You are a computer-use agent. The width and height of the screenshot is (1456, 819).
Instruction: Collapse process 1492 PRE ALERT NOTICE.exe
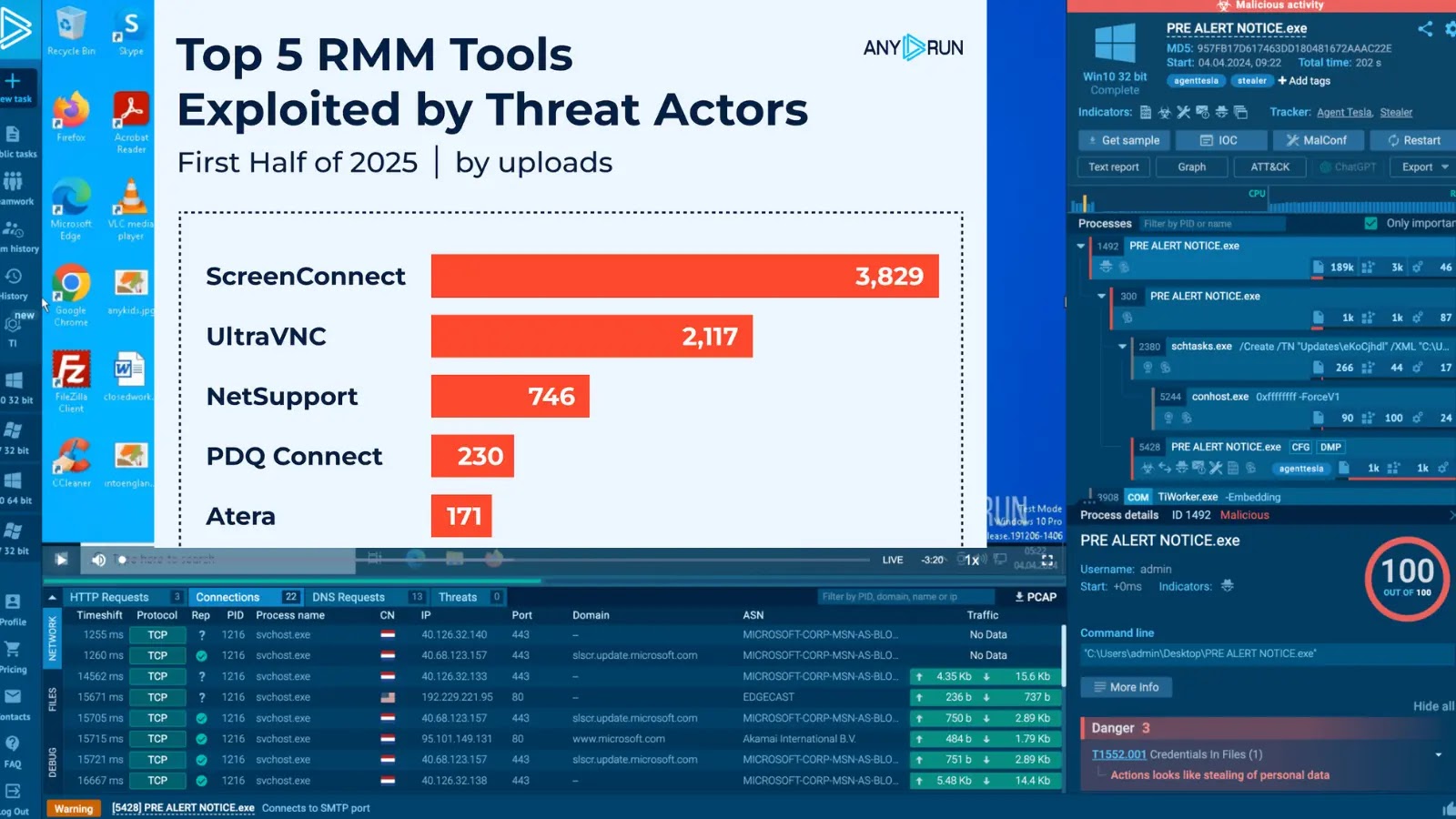pos(1081,246)
